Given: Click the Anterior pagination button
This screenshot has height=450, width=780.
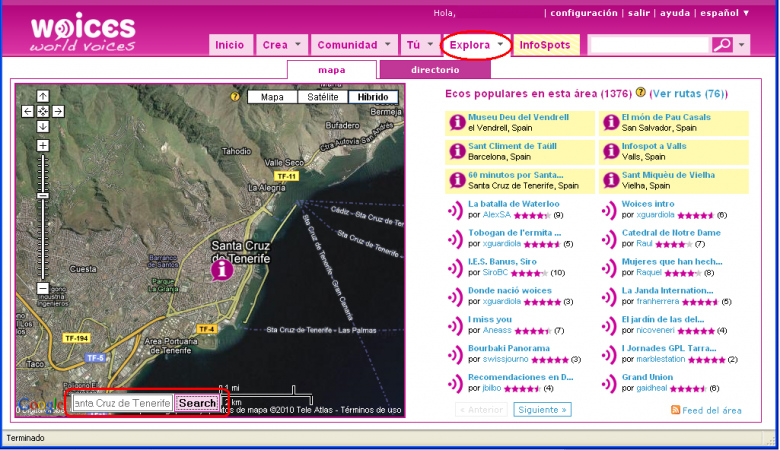Looking at the screenshot, I should tap(481, 410).
